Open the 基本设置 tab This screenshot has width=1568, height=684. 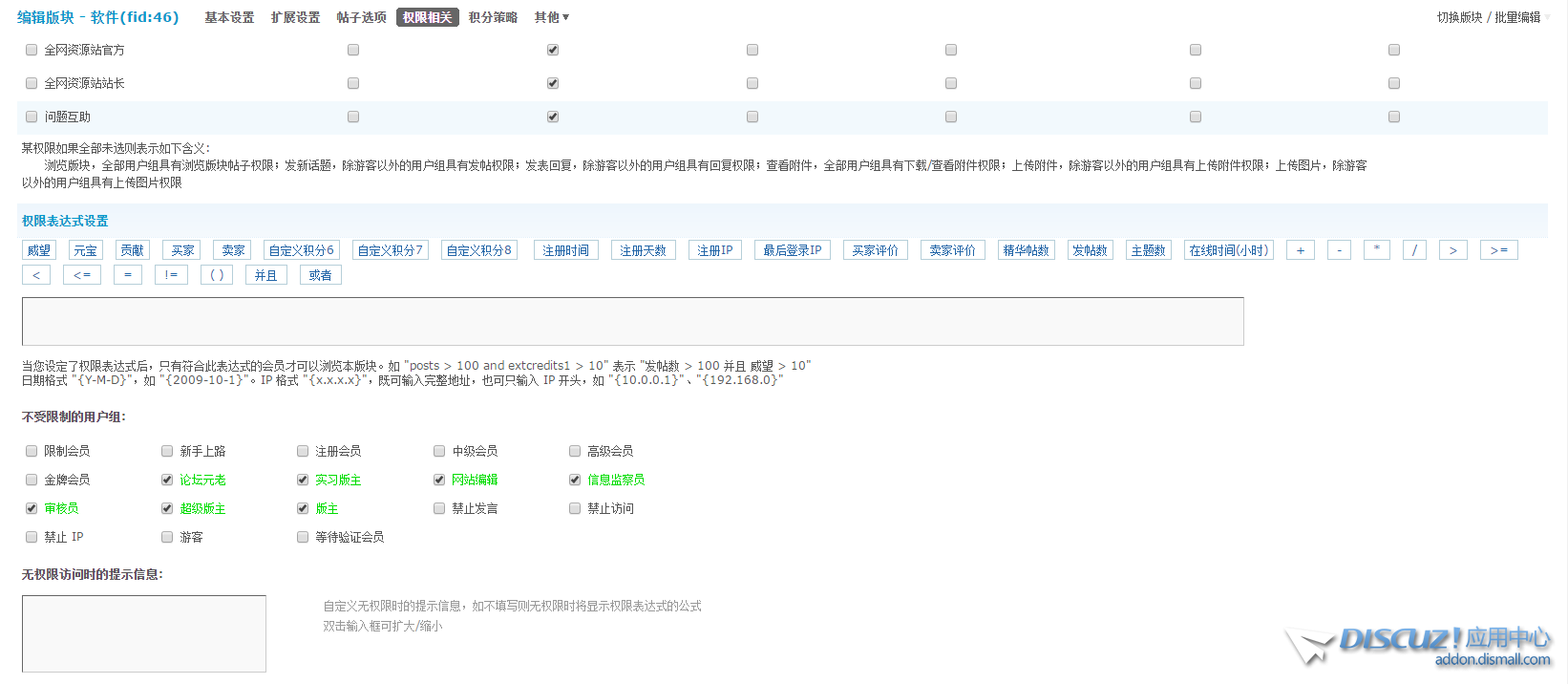[229, 17]
